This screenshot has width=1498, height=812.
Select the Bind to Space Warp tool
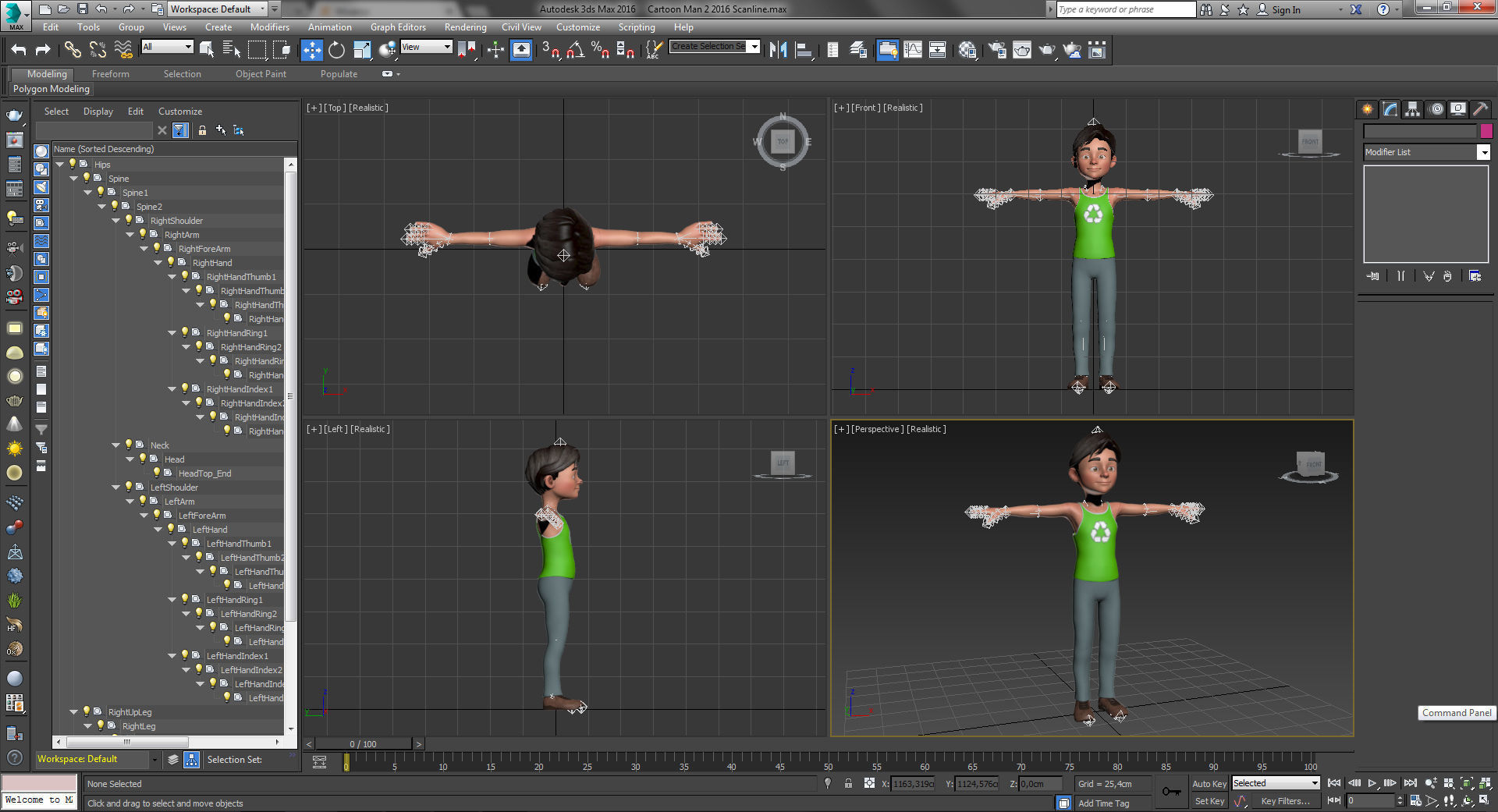click(x=123, y=50)
